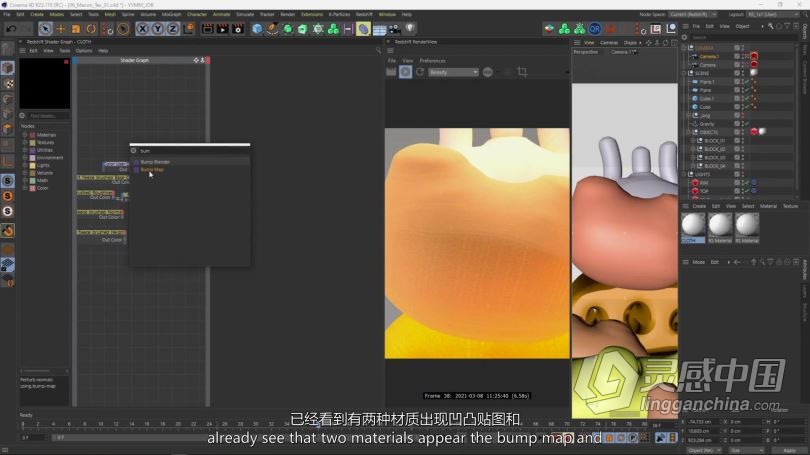Toggle the X axis lock
Viewport: 810px width, 455px height.
142,29
